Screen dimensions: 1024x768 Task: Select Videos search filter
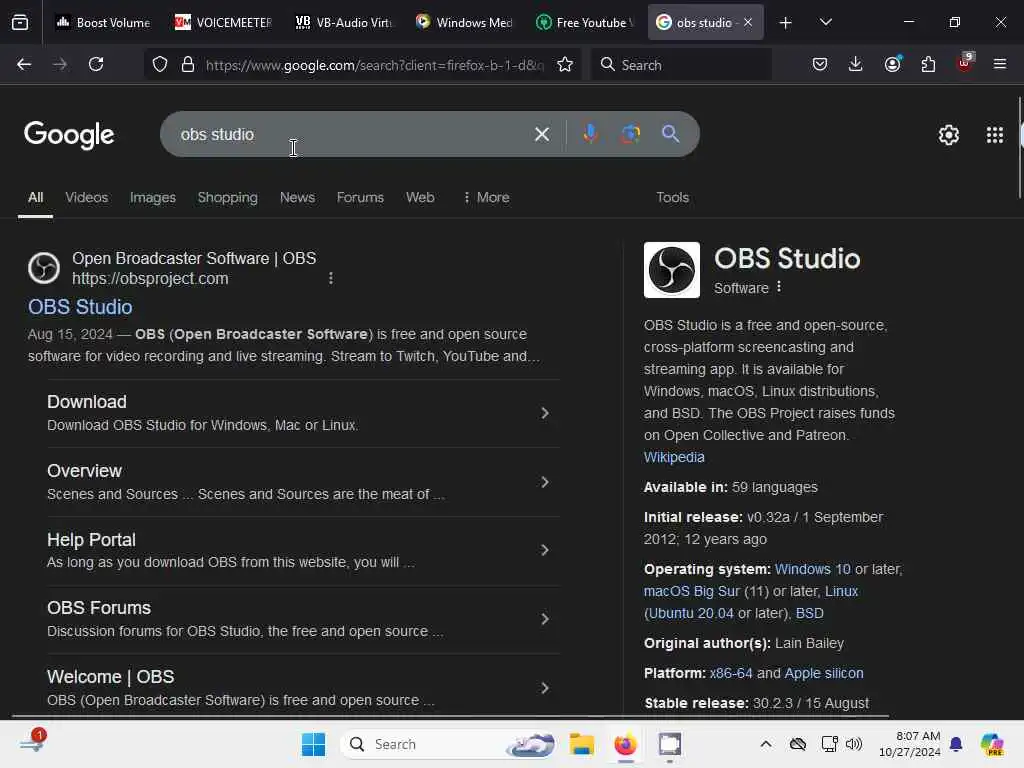coord(86,197)
